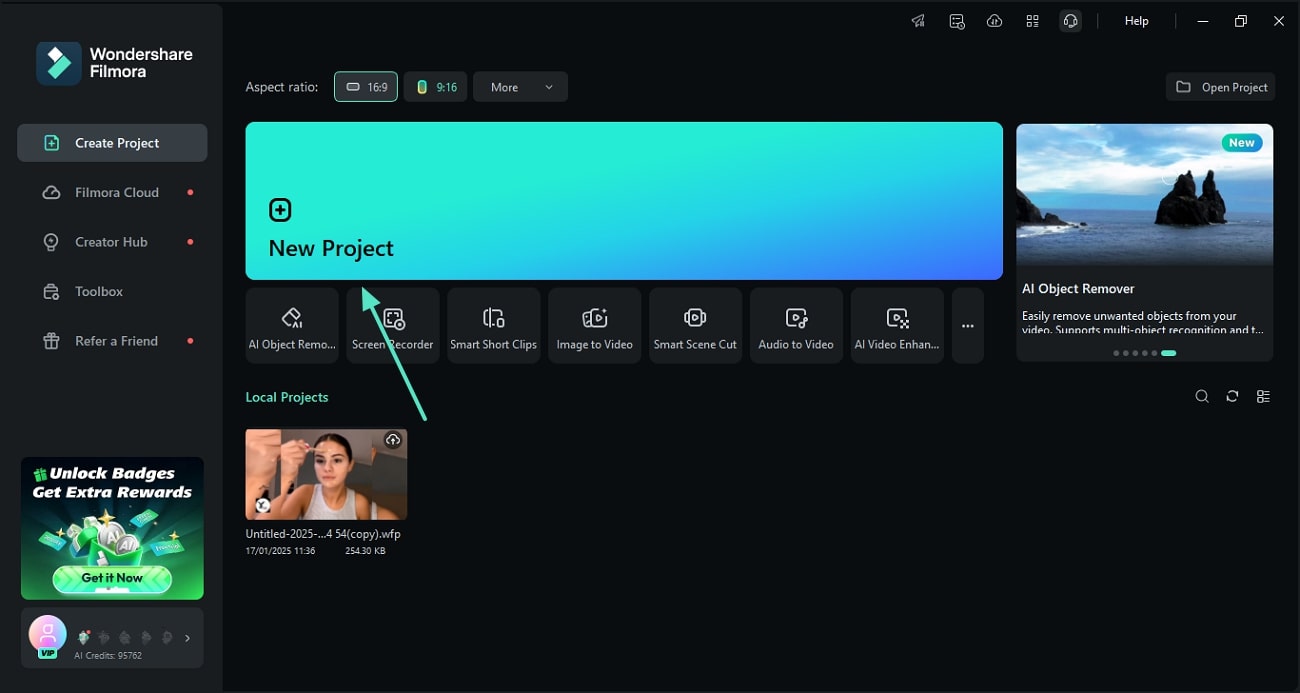Minimize the Filmora window
1300x693 pixels.
pos(1203,21)
